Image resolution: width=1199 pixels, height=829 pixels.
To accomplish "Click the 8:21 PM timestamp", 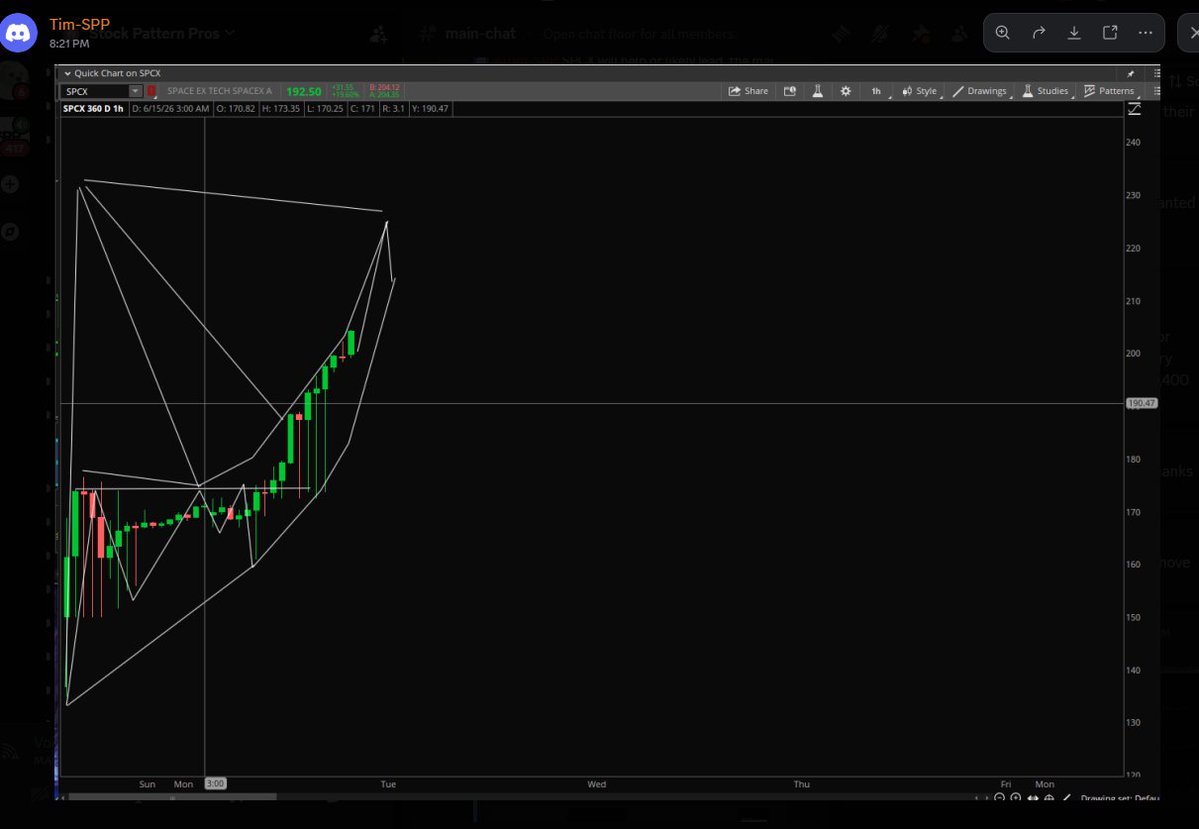I will pos(70,44).
